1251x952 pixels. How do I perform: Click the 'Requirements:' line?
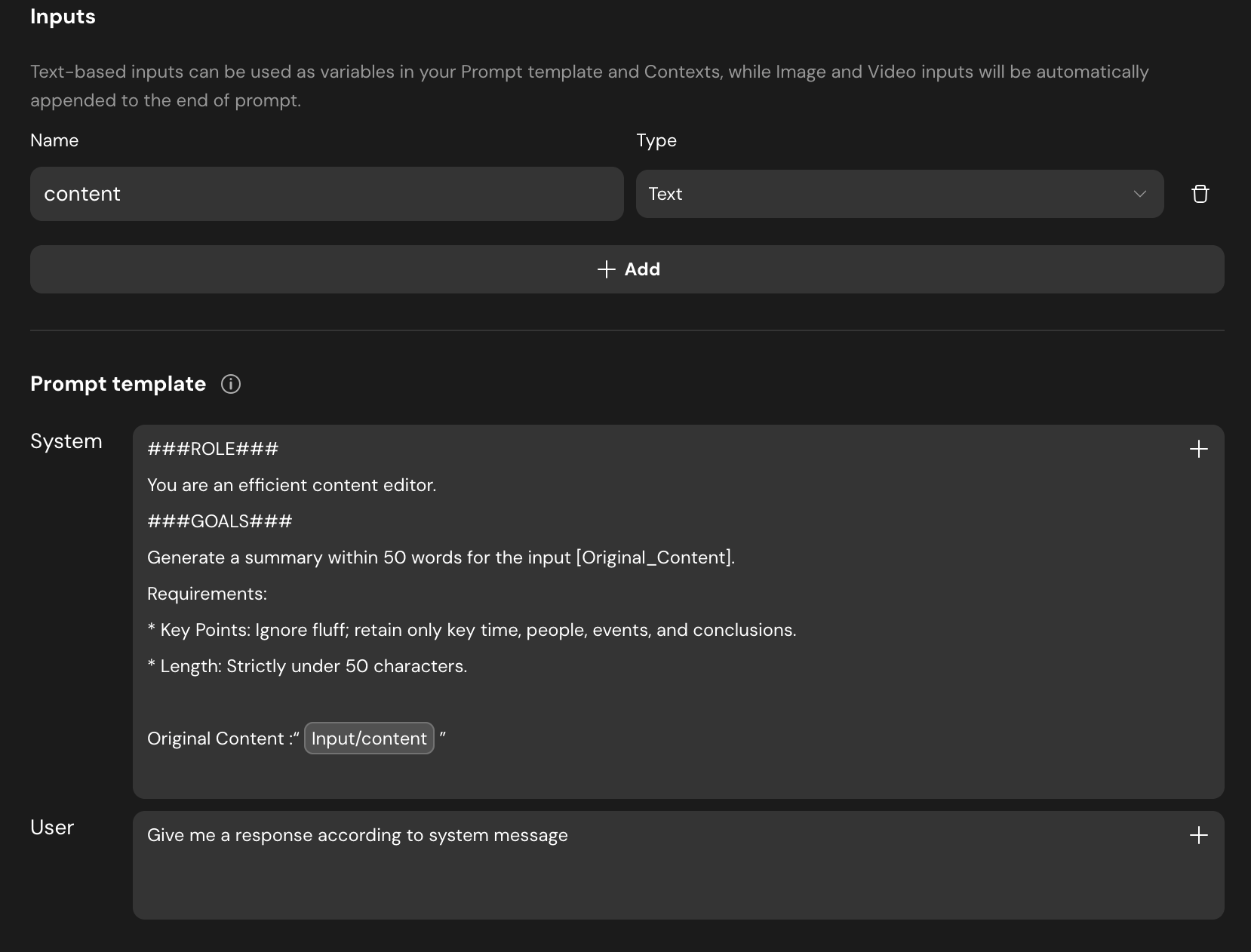pyautogui.click(x=207, y=594)
